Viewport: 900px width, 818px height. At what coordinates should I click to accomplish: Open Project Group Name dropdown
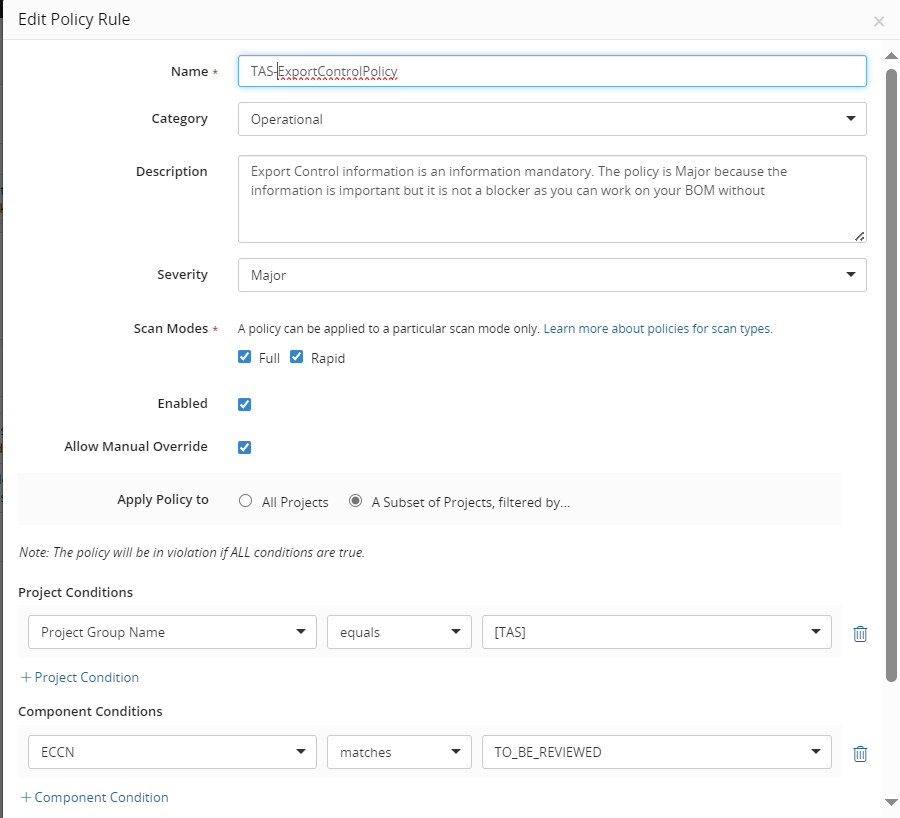pyautogui.click(x=172, y=632)
